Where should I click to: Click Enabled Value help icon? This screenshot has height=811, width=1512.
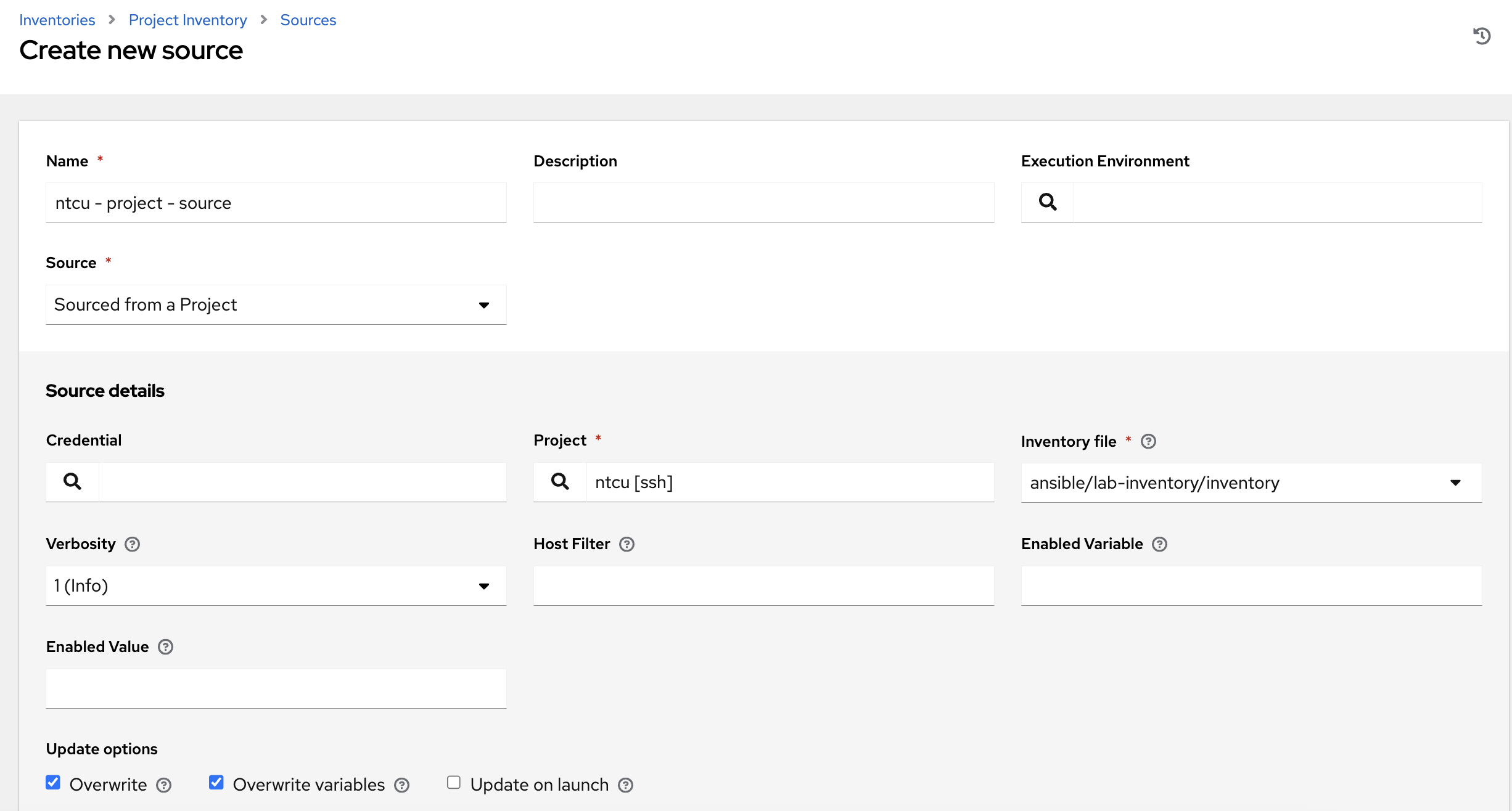coord(165,647)
